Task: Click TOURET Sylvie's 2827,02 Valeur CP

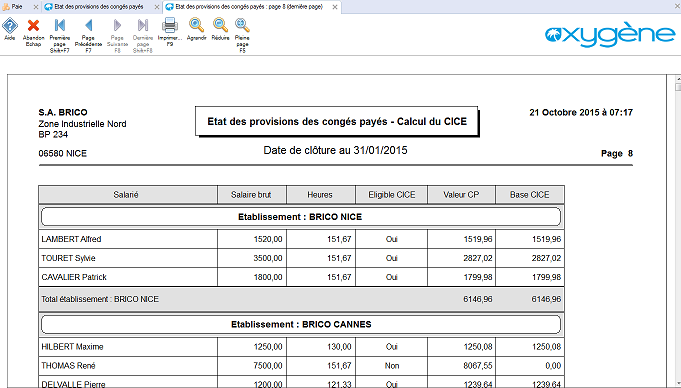Action: point(478,258)
